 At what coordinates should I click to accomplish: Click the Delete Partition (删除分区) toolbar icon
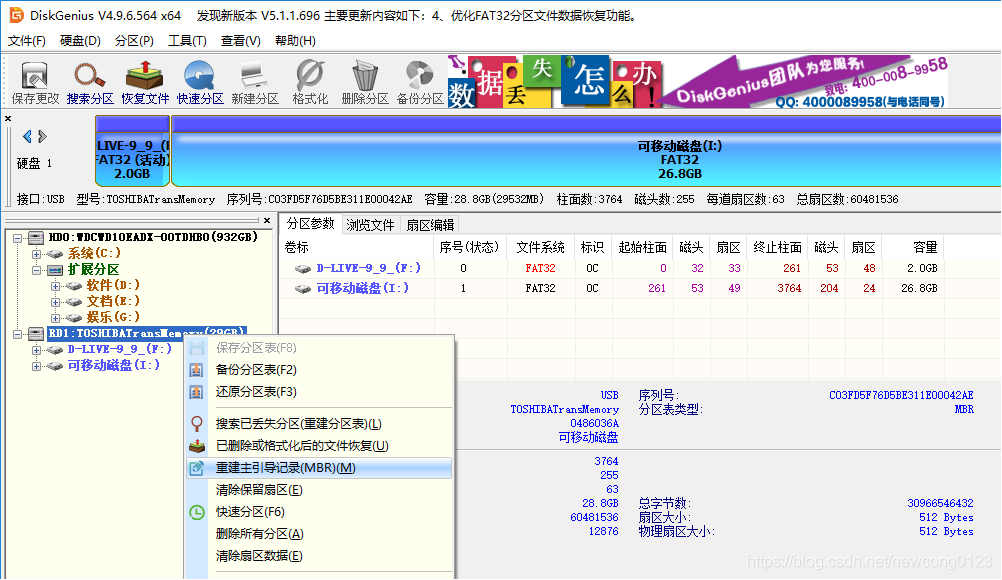(365, 82)
